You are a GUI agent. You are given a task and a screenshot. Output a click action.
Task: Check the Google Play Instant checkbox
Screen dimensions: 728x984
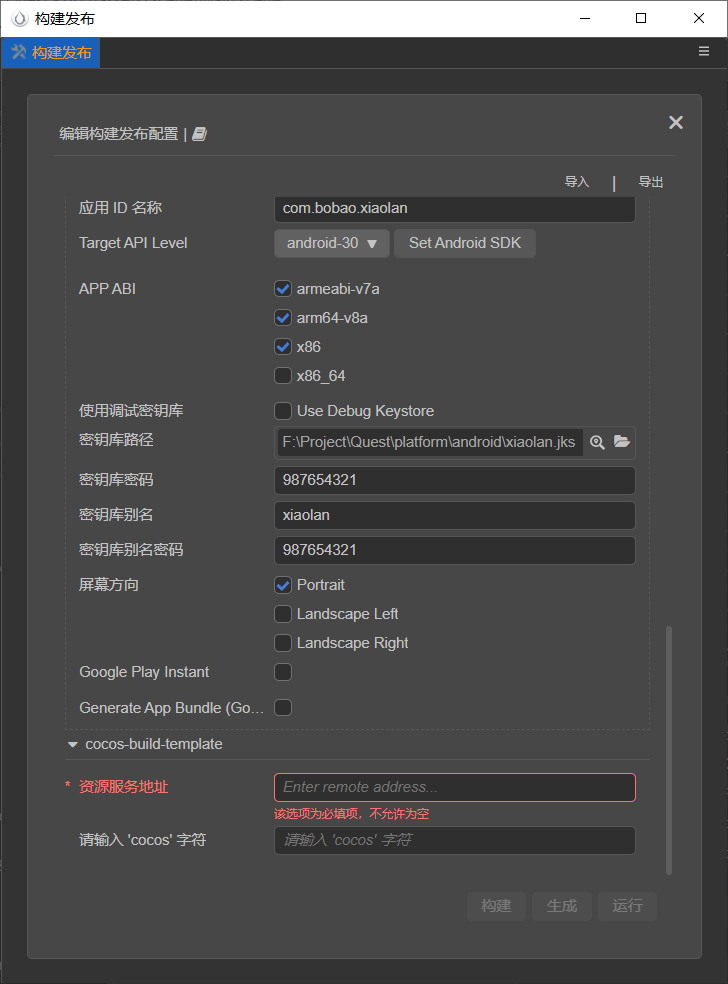[x=283, y=672]
